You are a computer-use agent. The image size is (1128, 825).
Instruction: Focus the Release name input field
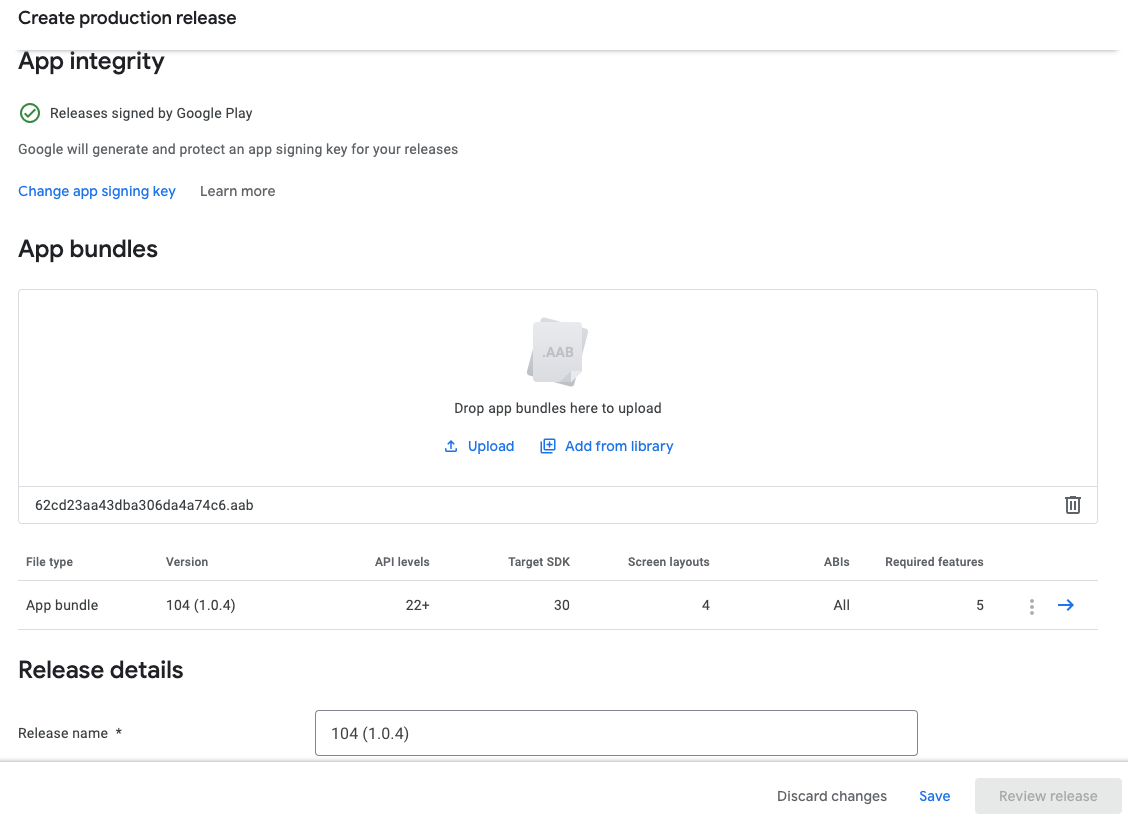pyautogui.click(x=615, y=733)
